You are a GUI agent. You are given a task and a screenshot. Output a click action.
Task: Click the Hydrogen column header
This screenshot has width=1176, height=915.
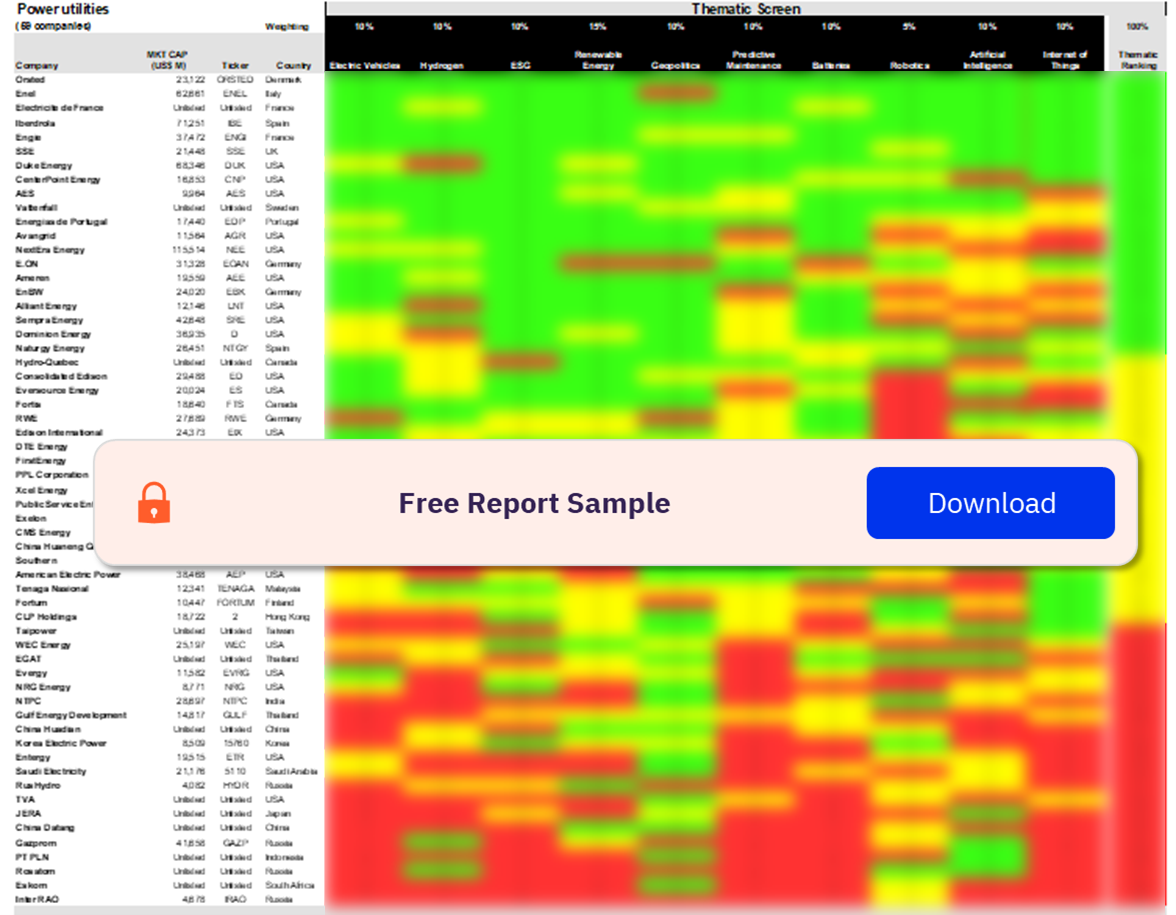click(442, 65)
